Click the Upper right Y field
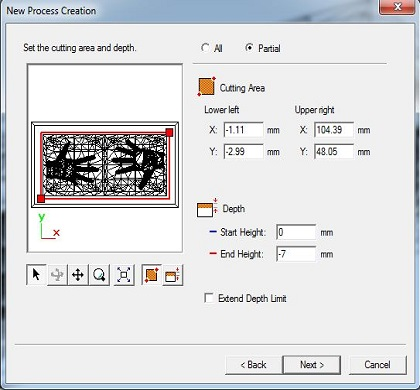The height and width of the screenshot is (390, 420). click(x=334, y=152)
